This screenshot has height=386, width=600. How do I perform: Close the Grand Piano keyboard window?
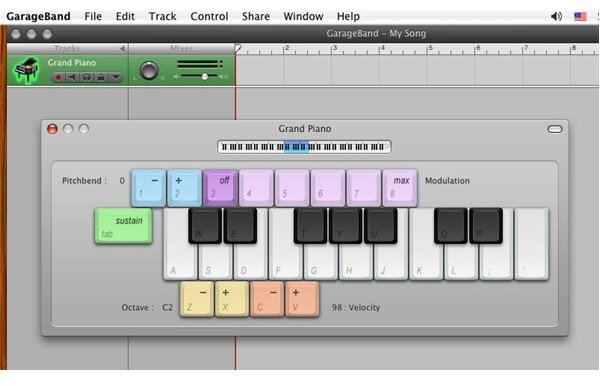click(52, 129)
